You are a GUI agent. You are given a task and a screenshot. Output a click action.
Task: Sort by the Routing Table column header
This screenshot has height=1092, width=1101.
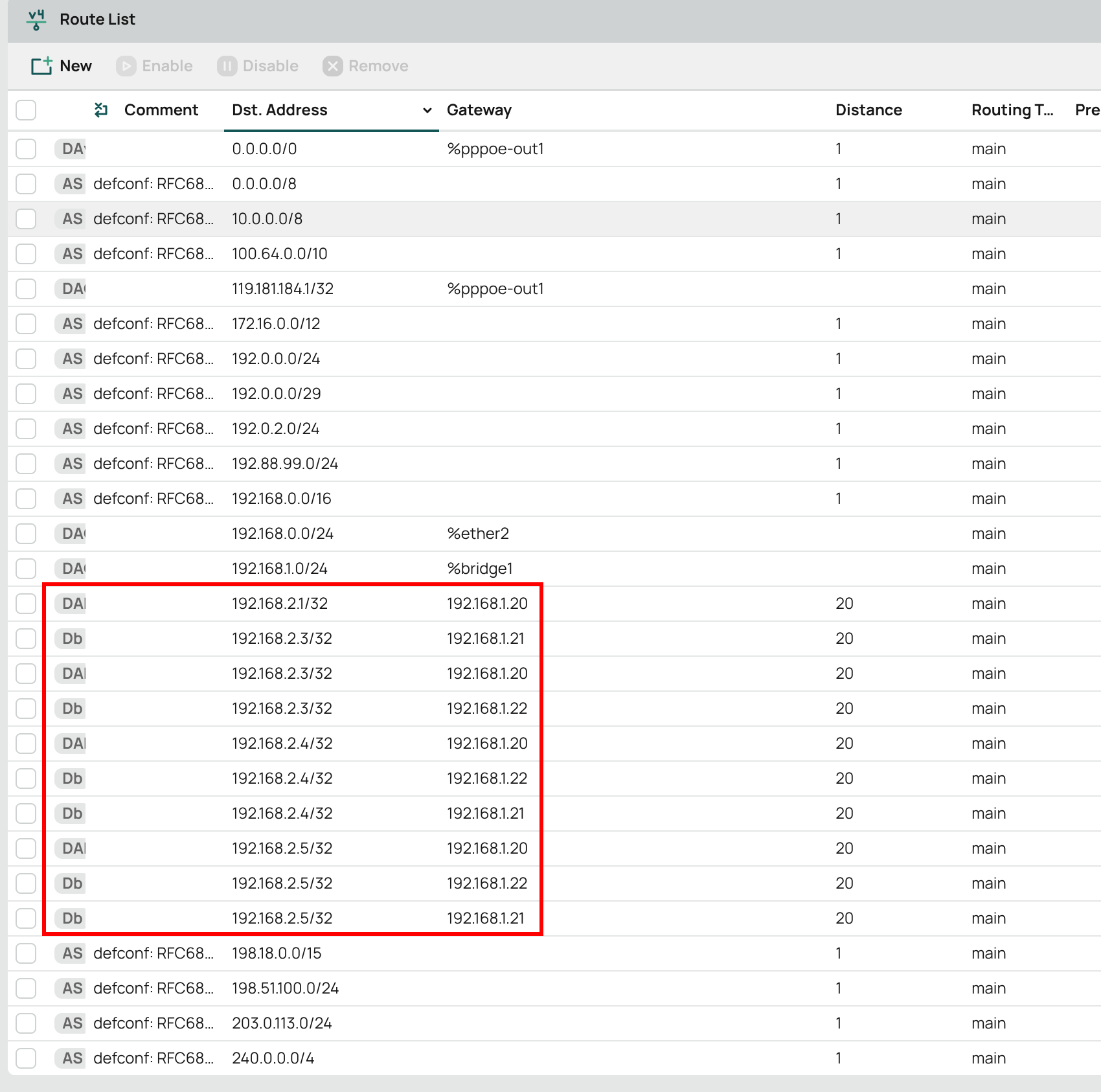tap(1012, 110)
